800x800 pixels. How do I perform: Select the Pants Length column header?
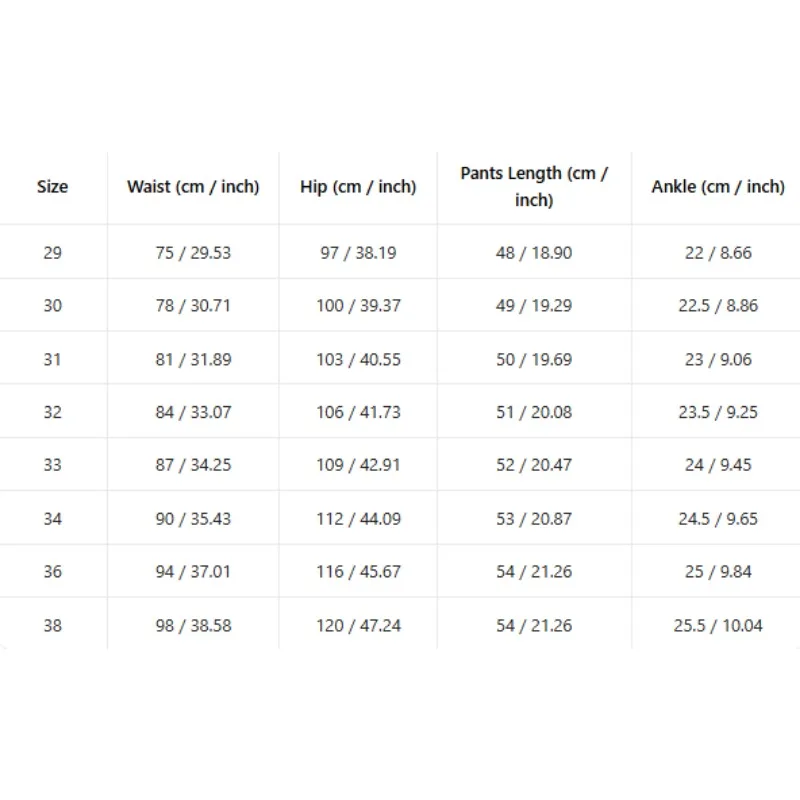coord(534,187)
